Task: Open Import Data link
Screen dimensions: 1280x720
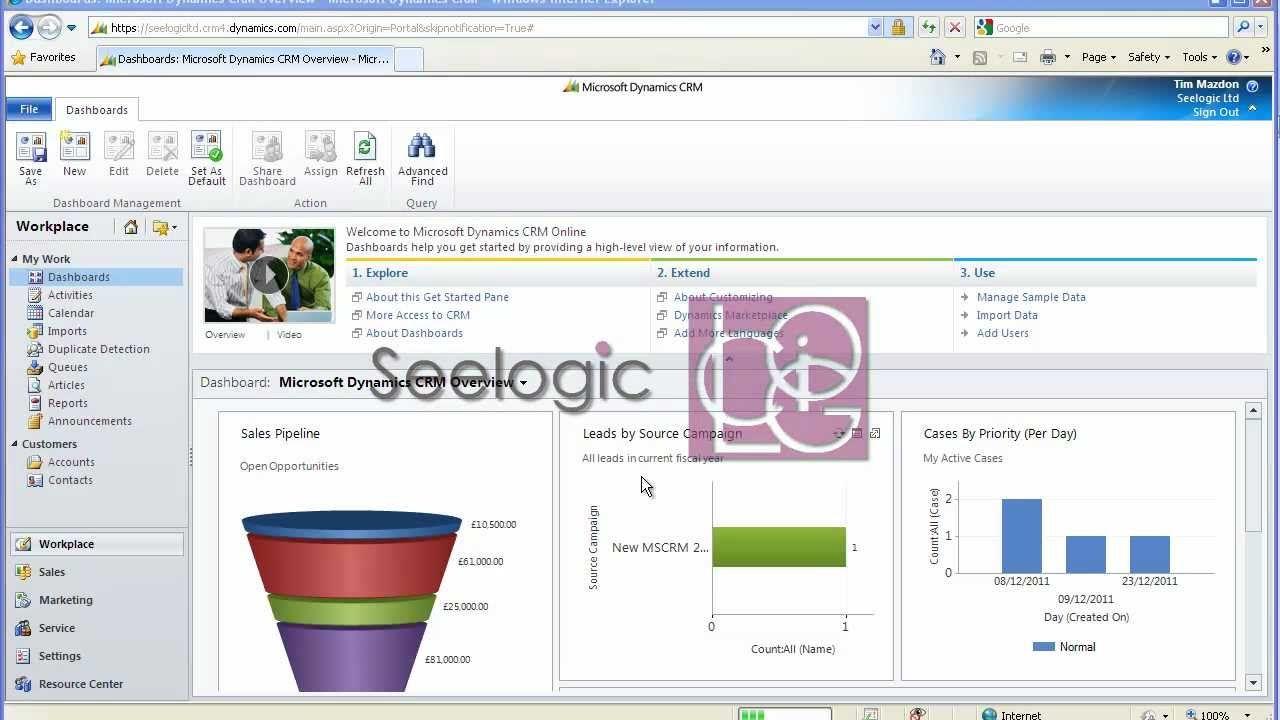Action: [1007, 315]
